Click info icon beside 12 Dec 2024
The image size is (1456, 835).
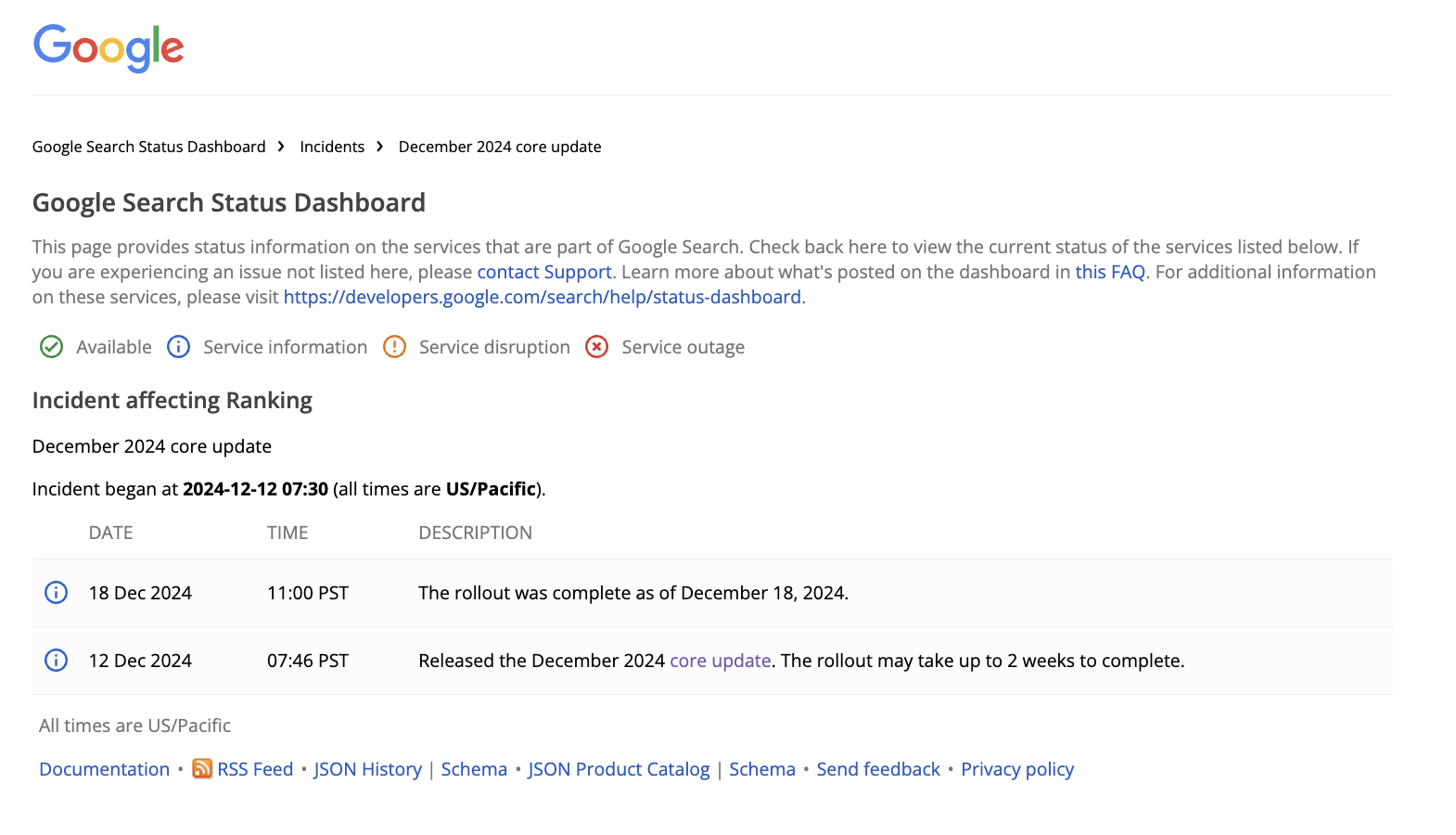coord(57,661)
